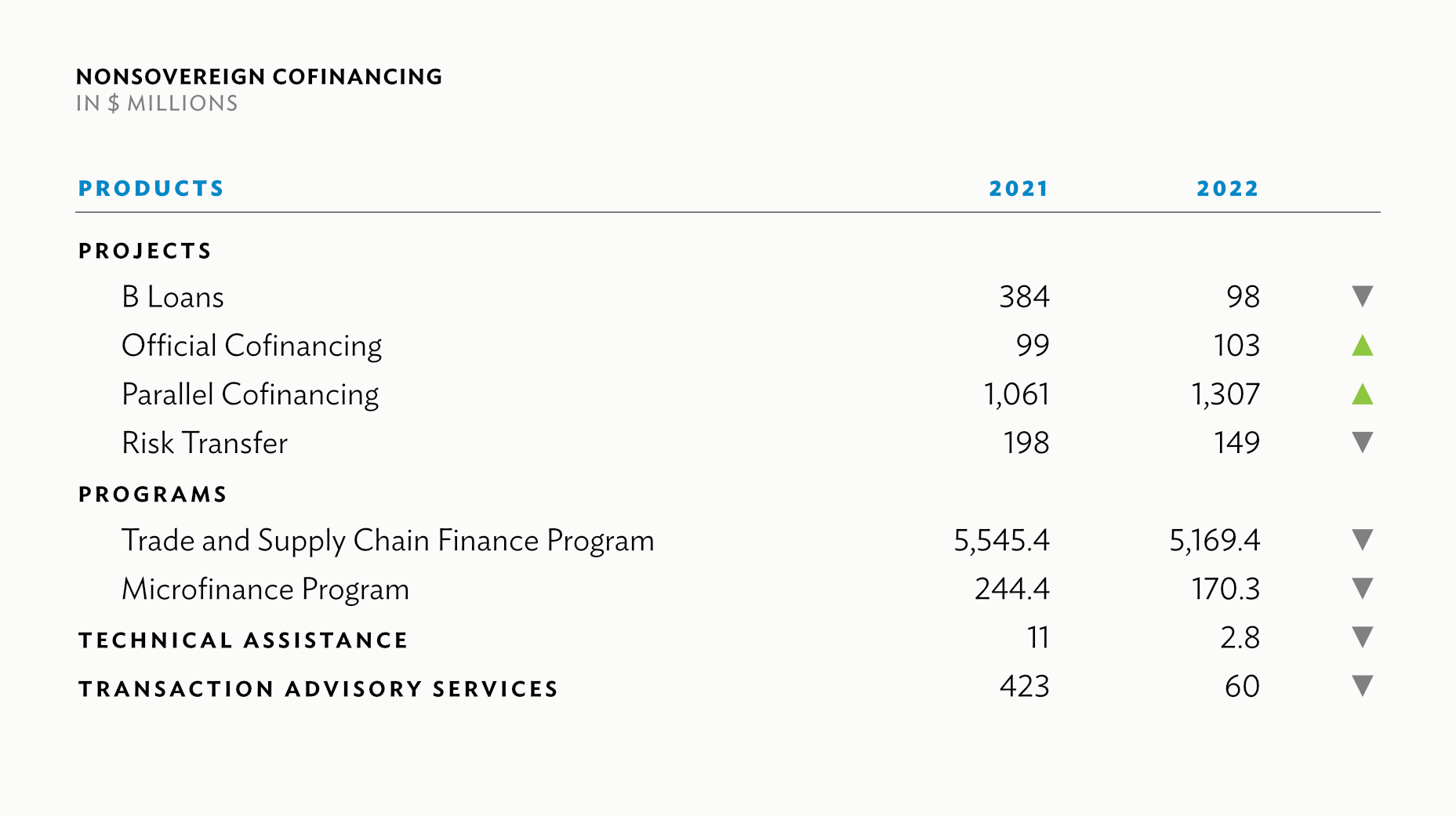This screenshot has width=1456, height=816.
Task: Click the NONSOVEREIGN COFINANCING title
Action: [260, 77]
